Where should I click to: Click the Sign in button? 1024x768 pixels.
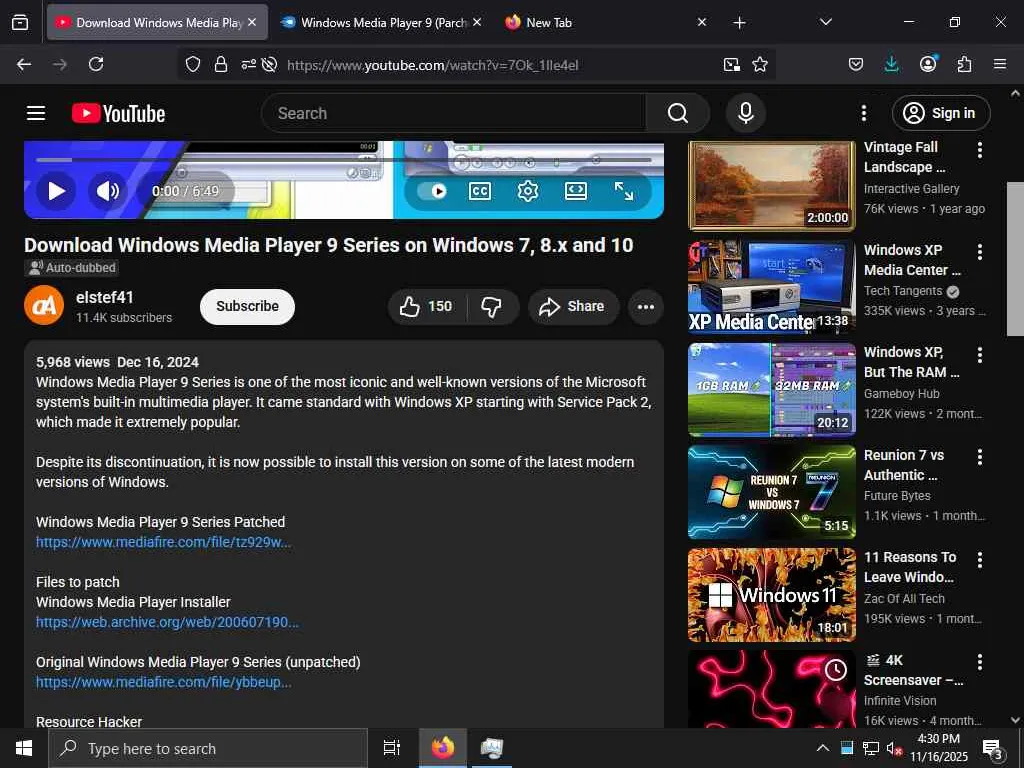pyautogui.click(x=940, y=113)
